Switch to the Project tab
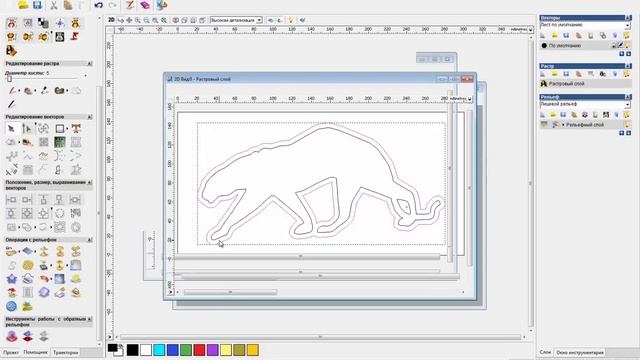This screenshot has height=360, width=640. 11,352
